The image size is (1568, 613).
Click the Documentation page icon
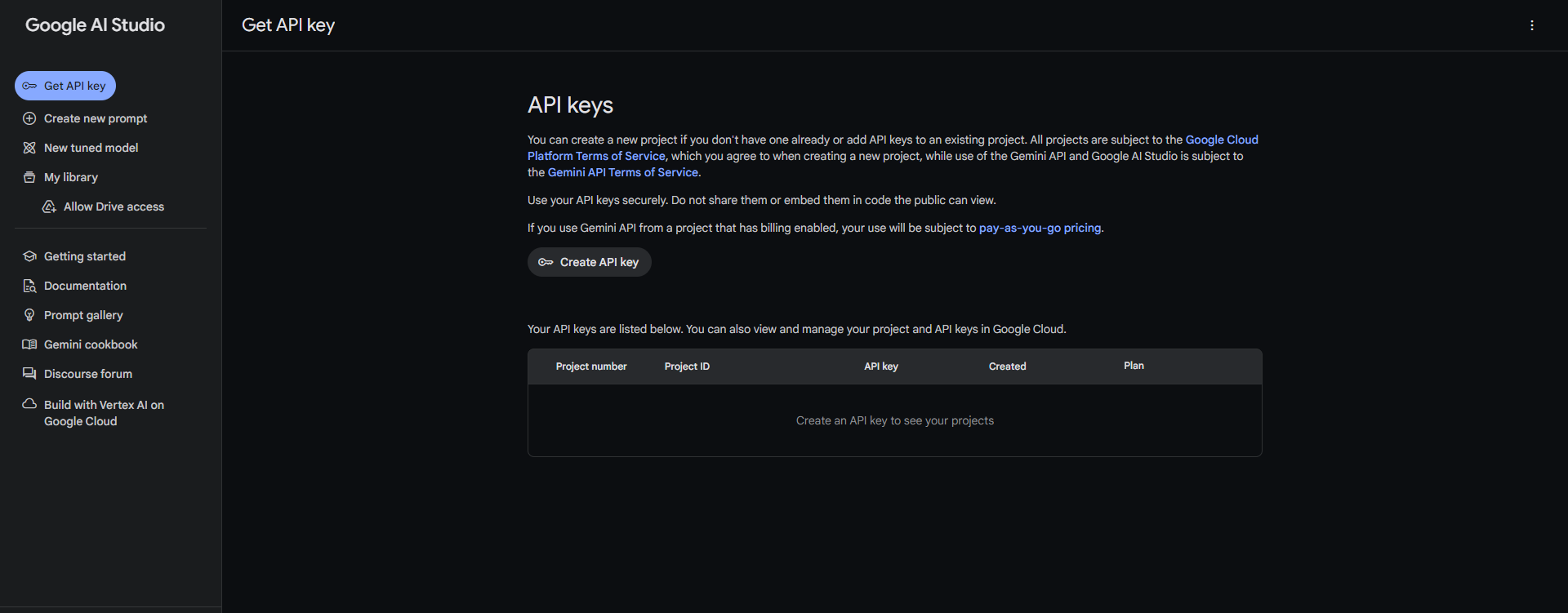[29, 286]
